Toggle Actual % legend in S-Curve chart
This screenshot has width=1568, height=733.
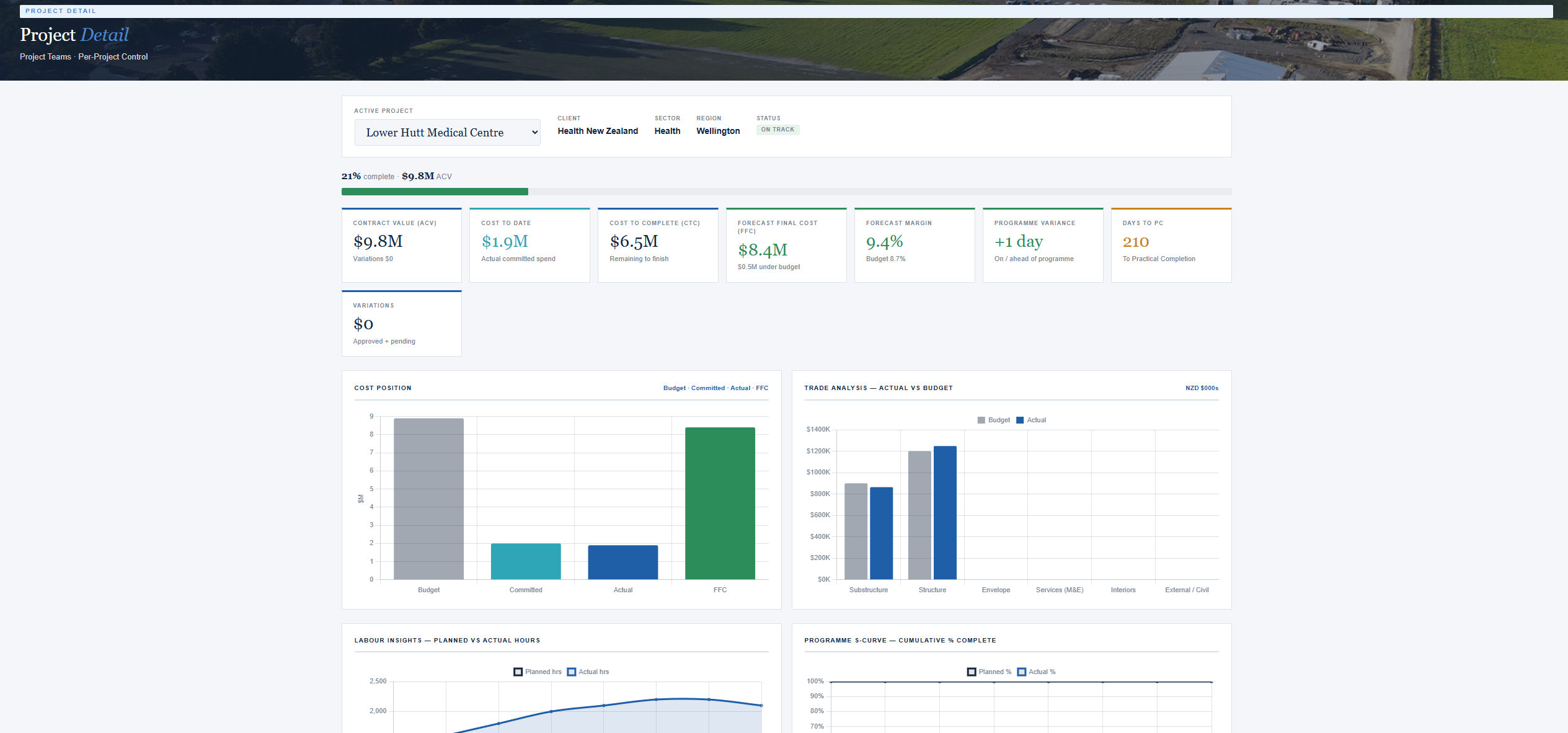(x=1036, y=672)
